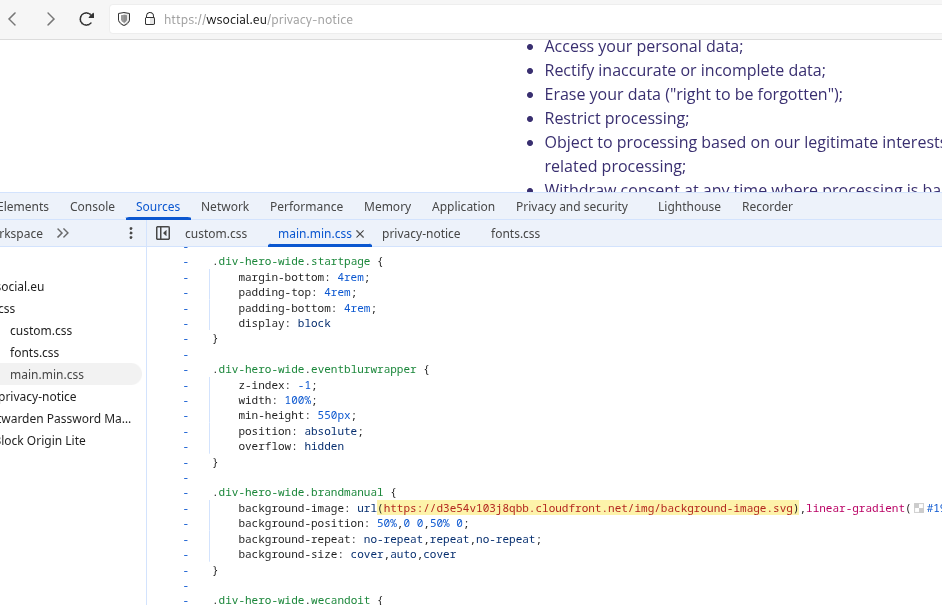Click the browser forward arrow

click(50, 19)
